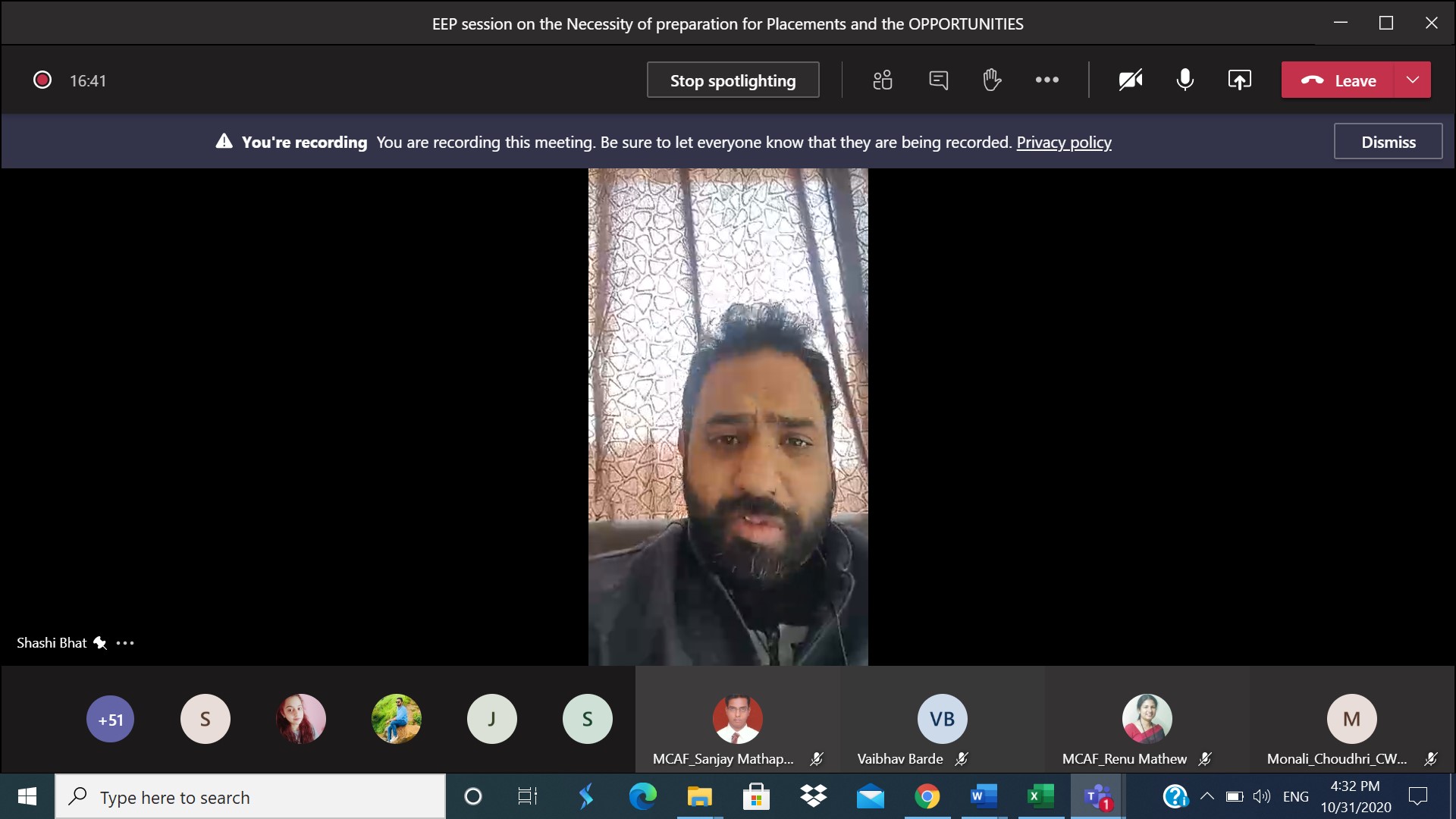This screenshot has height=819, width=1456.
Task: Turn the camera on
Action: [x=1130, y=80]
